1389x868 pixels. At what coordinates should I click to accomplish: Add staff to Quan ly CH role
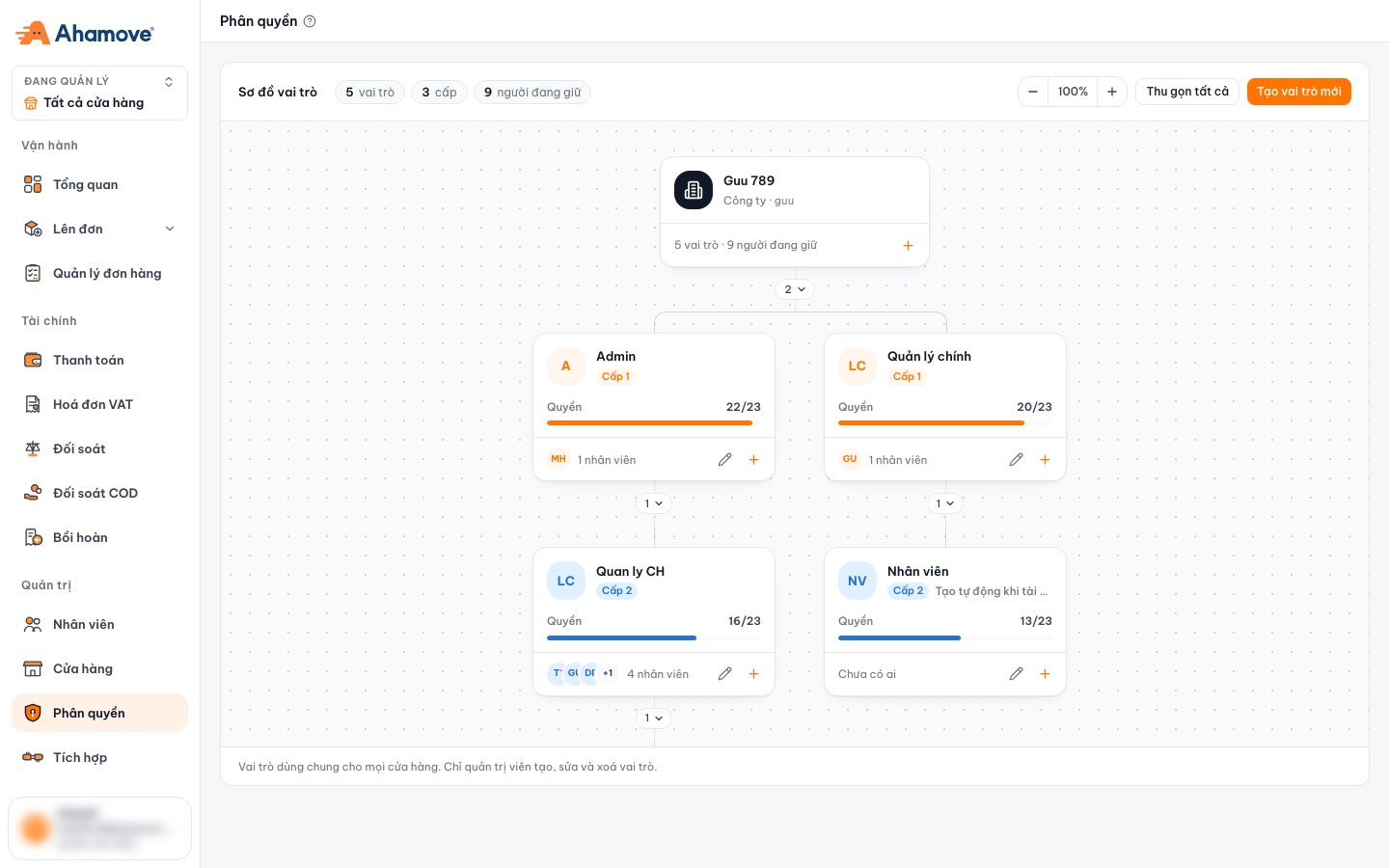click(x=754, y=674)
